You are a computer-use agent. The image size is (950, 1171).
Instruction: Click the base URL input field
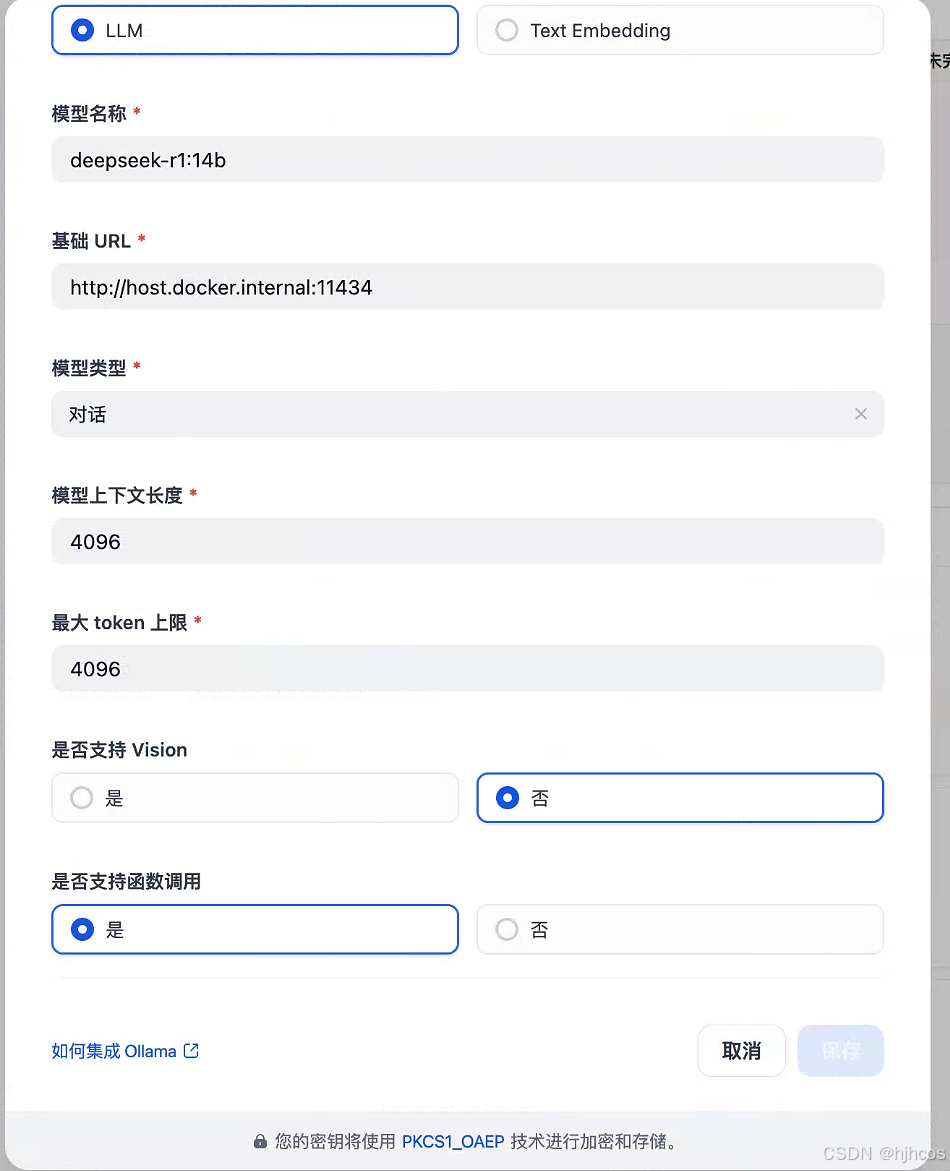(x=468, y=287)
